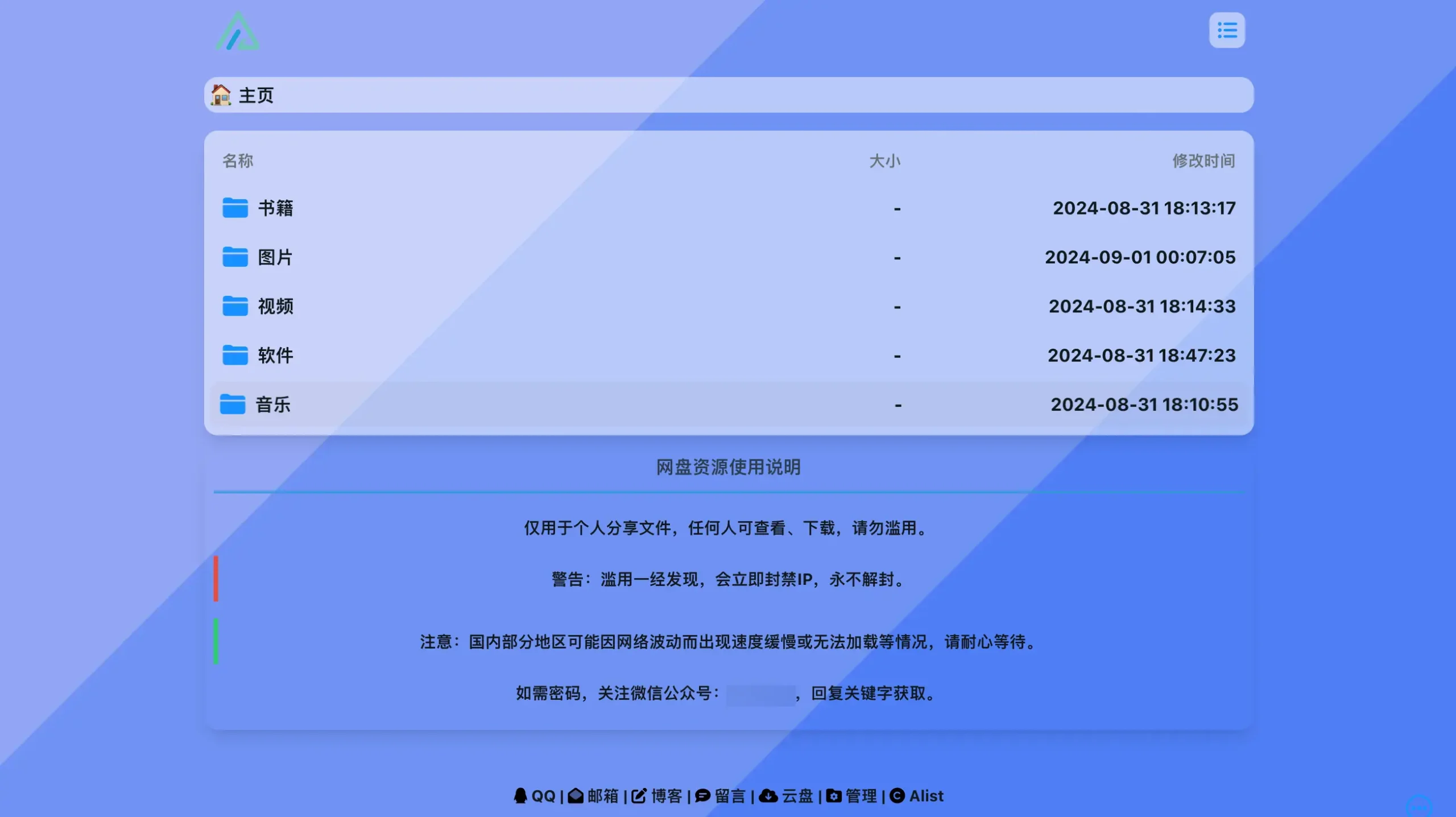Viewport: 1456px width, 817px height.
Task: Click the 主页 breadcrumb entry
Action: tap(255, 95)
